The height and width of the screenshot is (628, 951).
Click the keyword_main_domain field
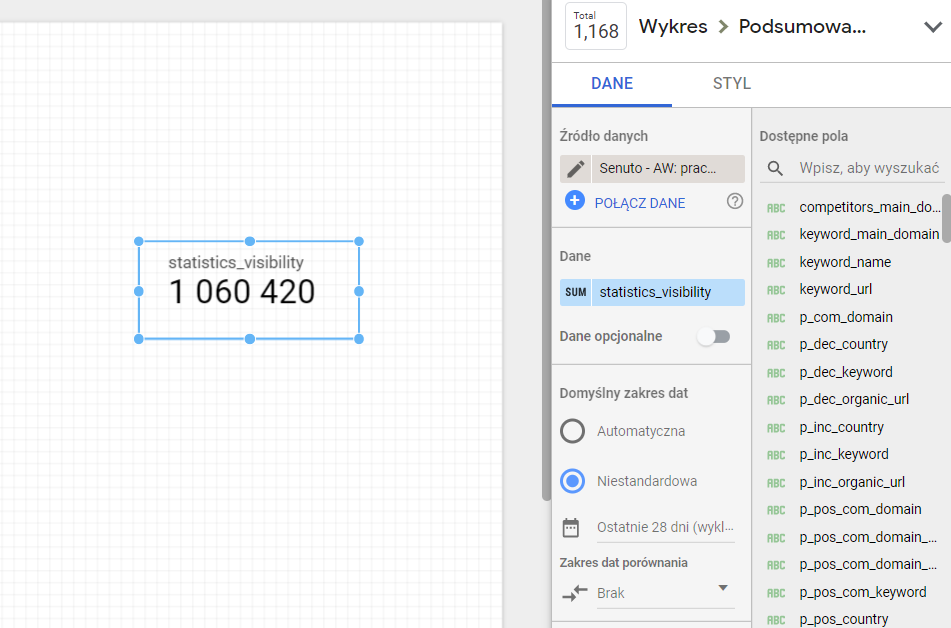point(869,234)
